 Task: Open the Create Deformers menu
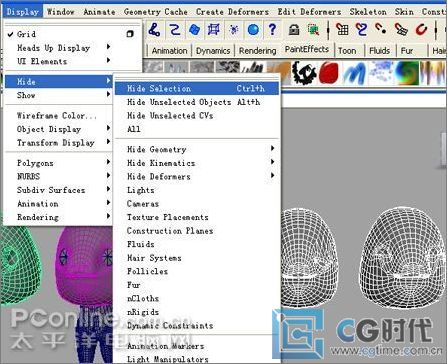point(232,12)
